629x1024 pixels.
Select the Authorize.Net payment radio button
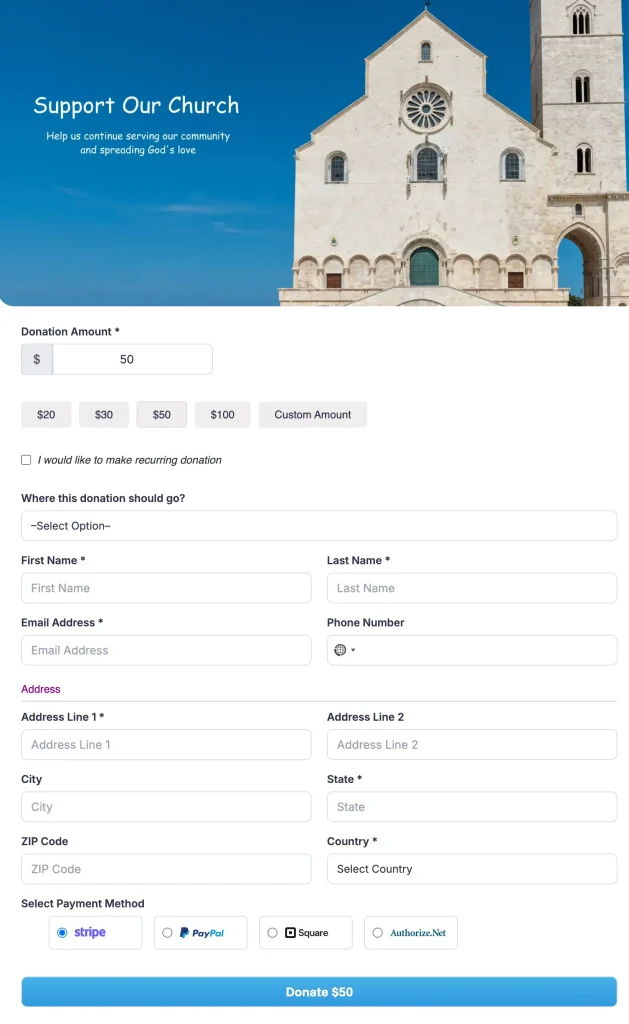coord(378,933)
